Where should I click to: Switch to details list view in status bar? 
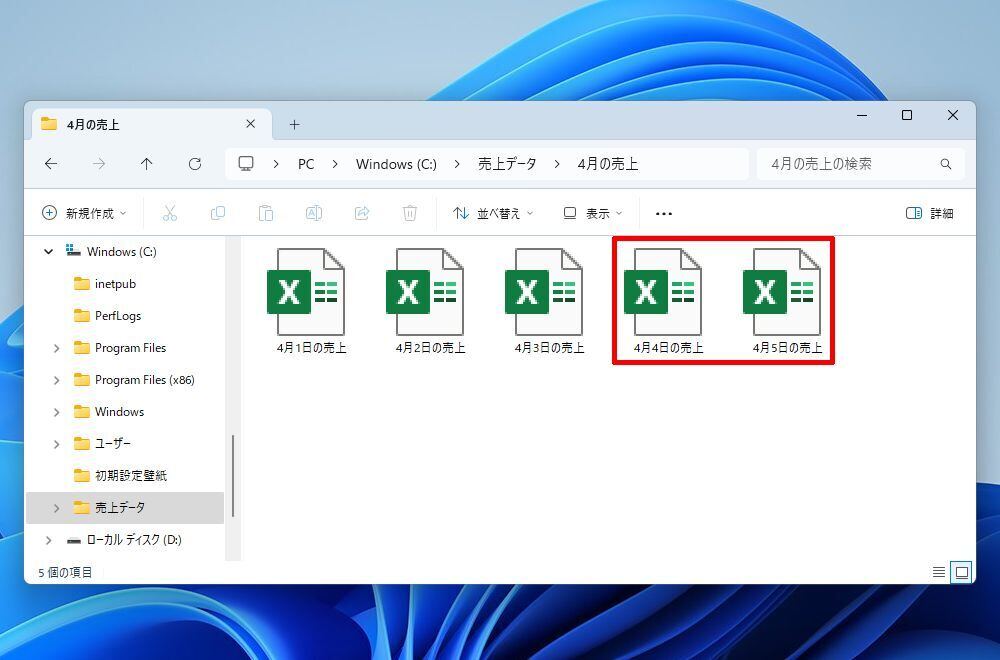coord(938,572)
